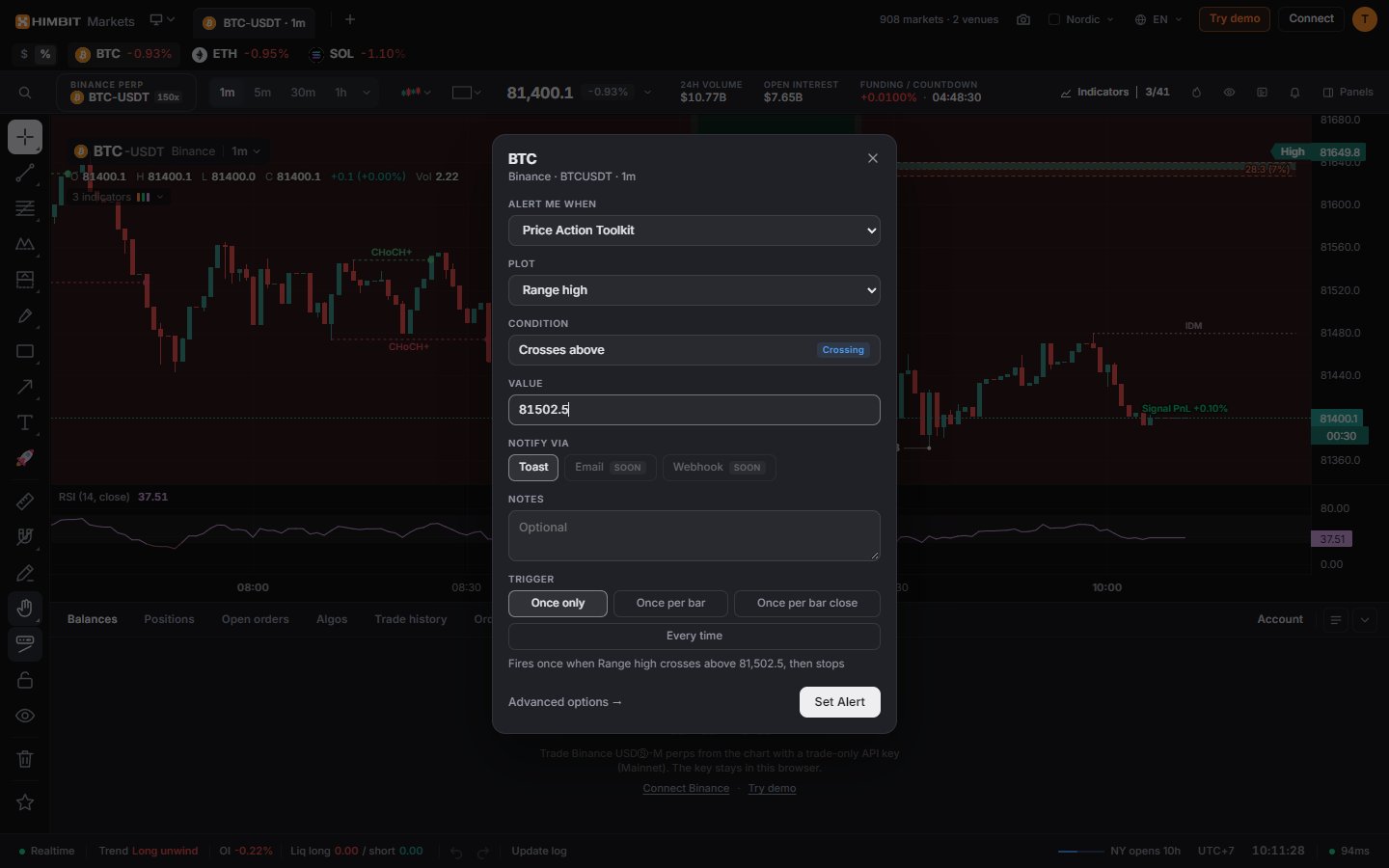Open the EN language dropdown
The width and height of the screenshot is (1389, 868).
pyautogui.click(x=1158, y=19)
